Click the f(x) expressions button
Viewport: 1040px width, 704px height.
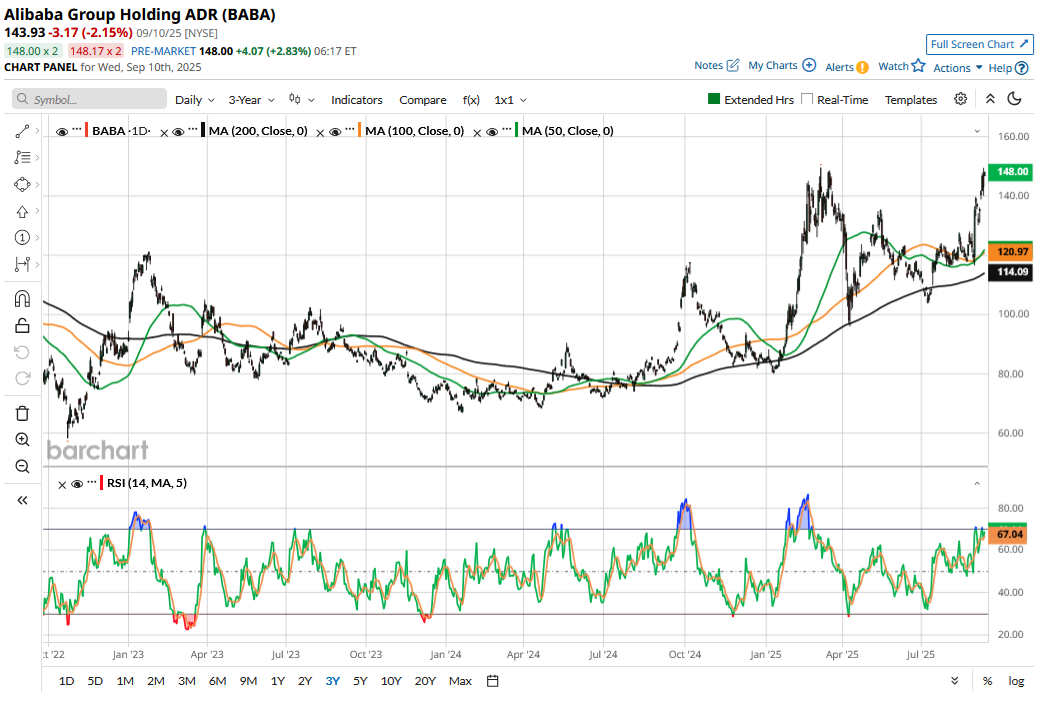tap(471, 100)
